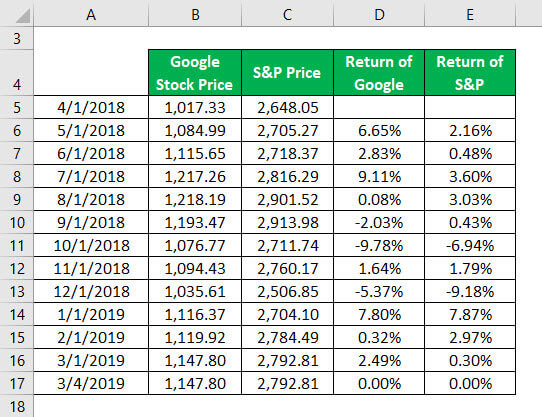Click the Return of S&P header cell
The width and height of the screenshot is (542, 417).
470,73
